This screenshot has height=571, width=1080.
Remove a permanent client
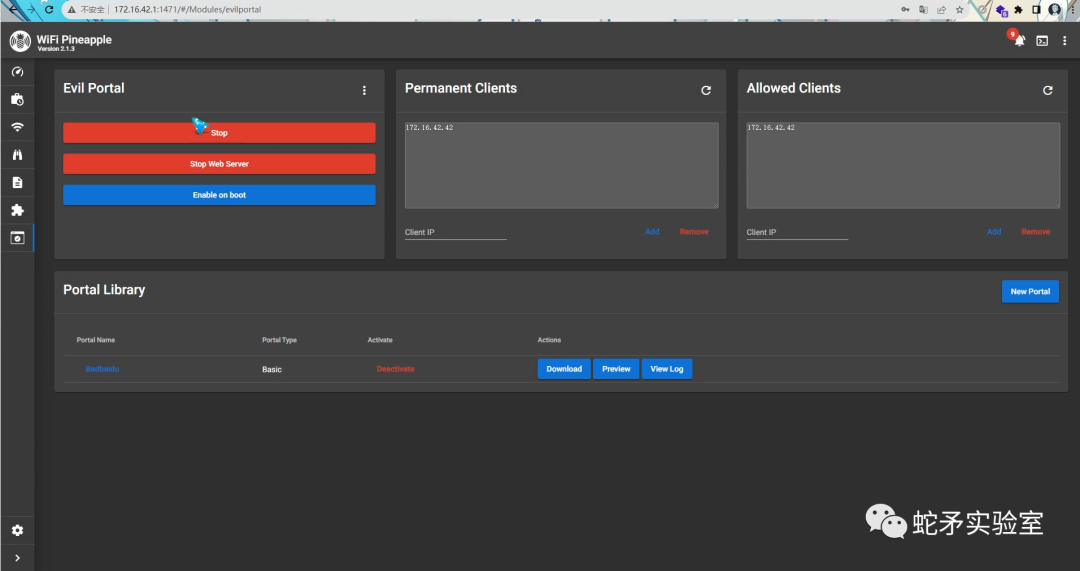click(x=694, y=232)
